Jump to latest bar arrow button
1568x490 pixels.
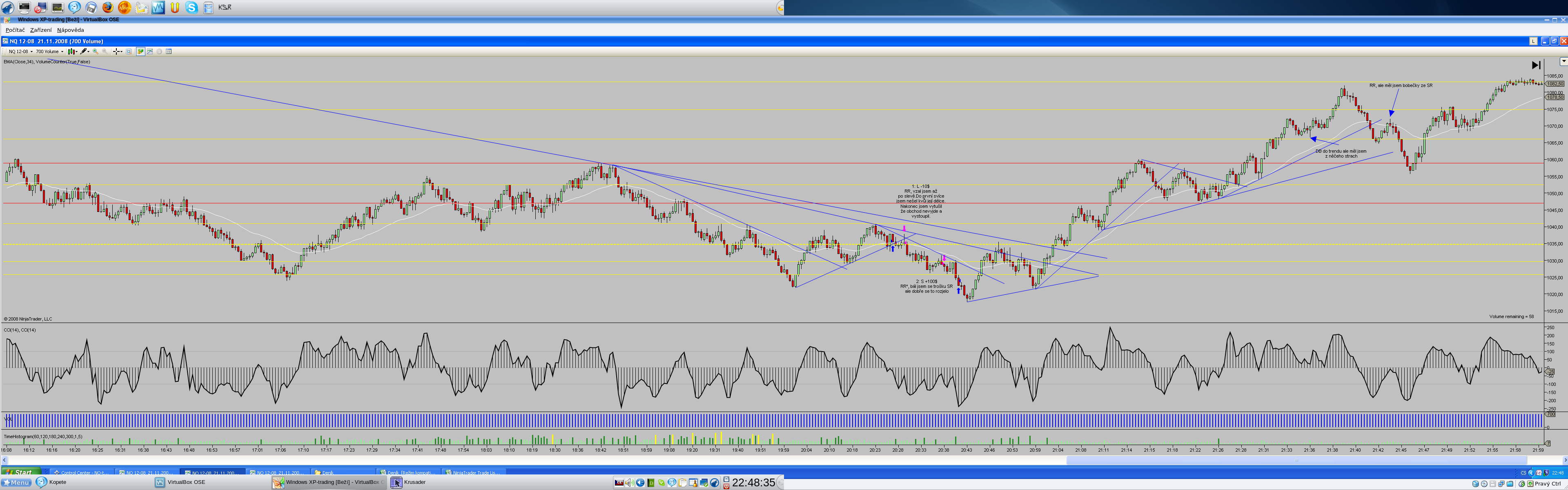(1536, 65)
